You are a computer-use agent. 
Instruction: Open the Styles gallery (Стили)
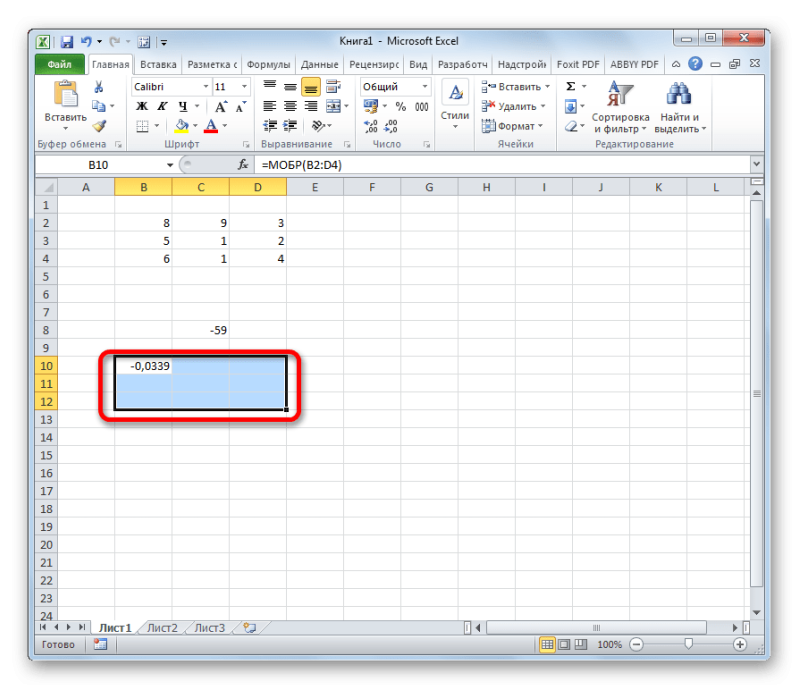point(455,105)
